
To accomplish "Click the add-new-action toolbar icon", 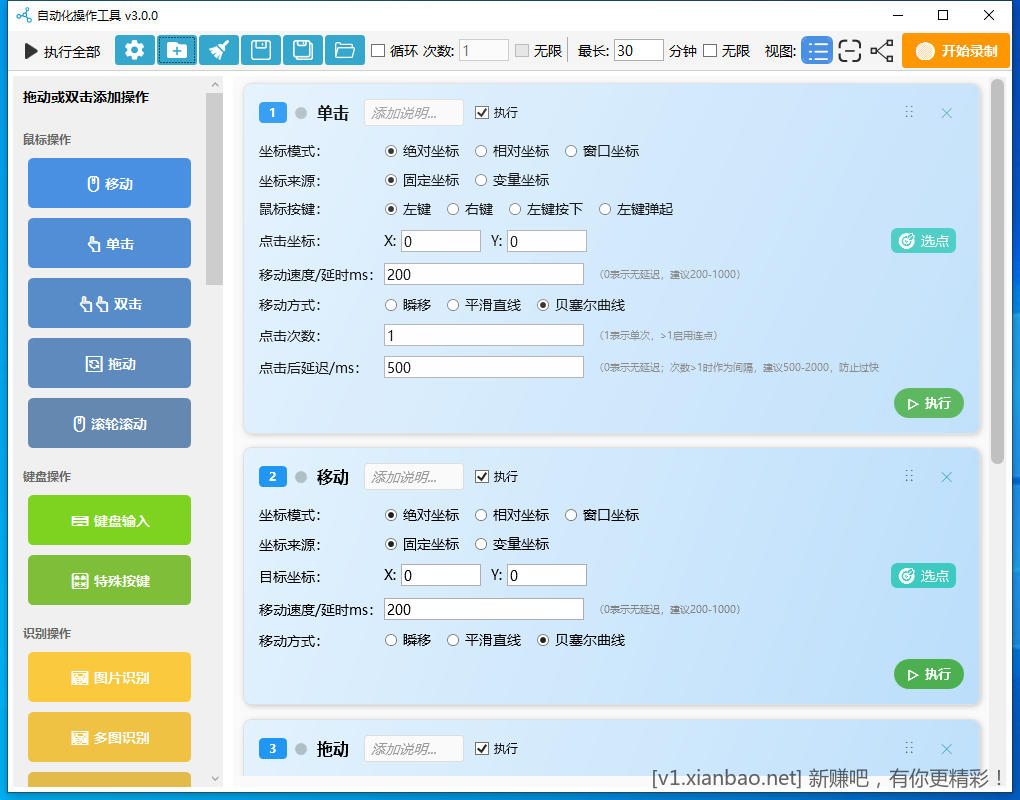I will click(x=176, y=50).
